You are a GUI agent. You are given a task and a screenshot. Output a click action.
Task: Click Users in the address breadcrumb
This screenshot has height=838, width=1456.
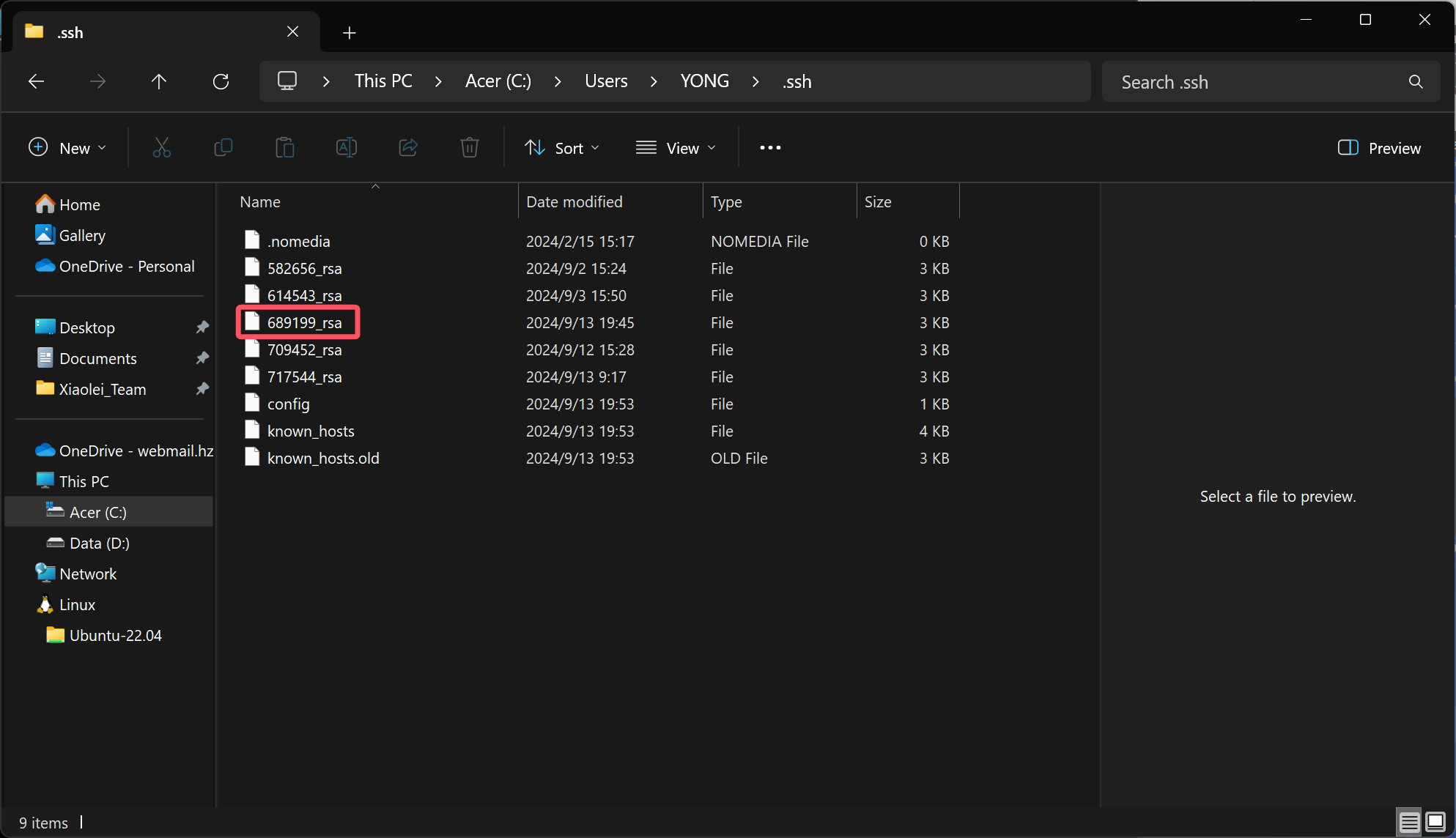tap(606, 81)
